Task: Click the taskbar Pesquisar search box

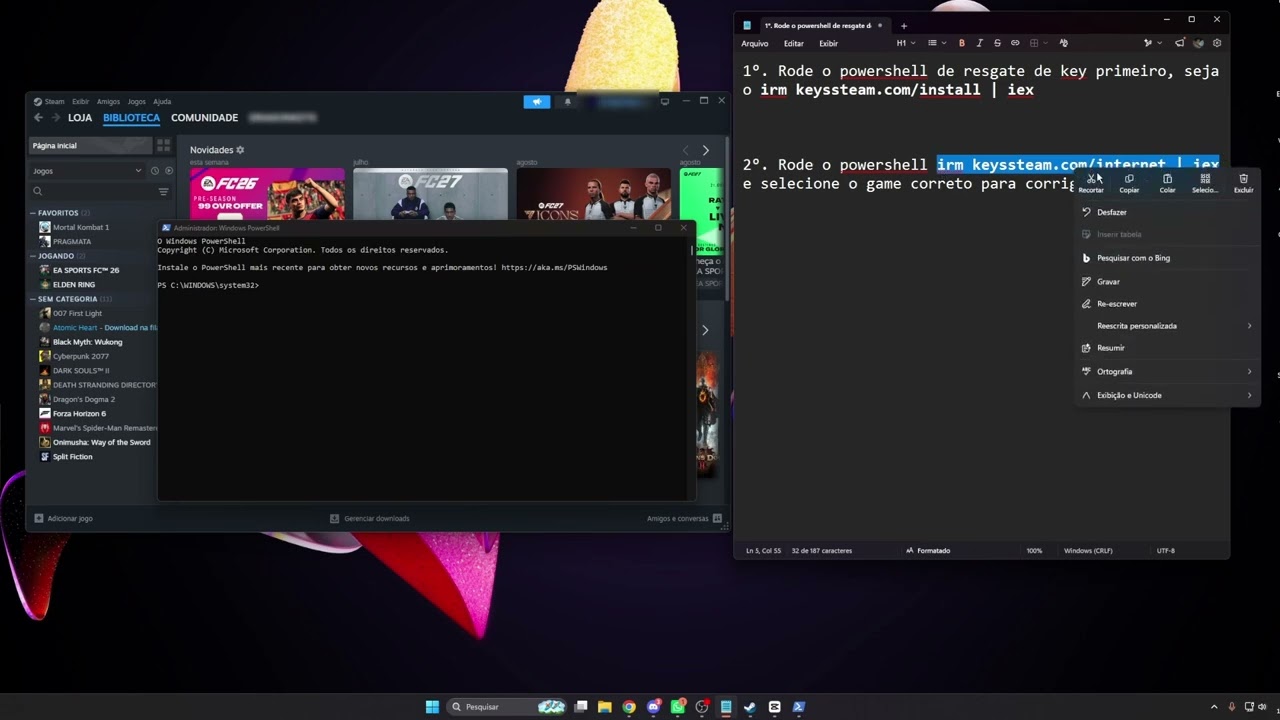Action: click(507, 707)
